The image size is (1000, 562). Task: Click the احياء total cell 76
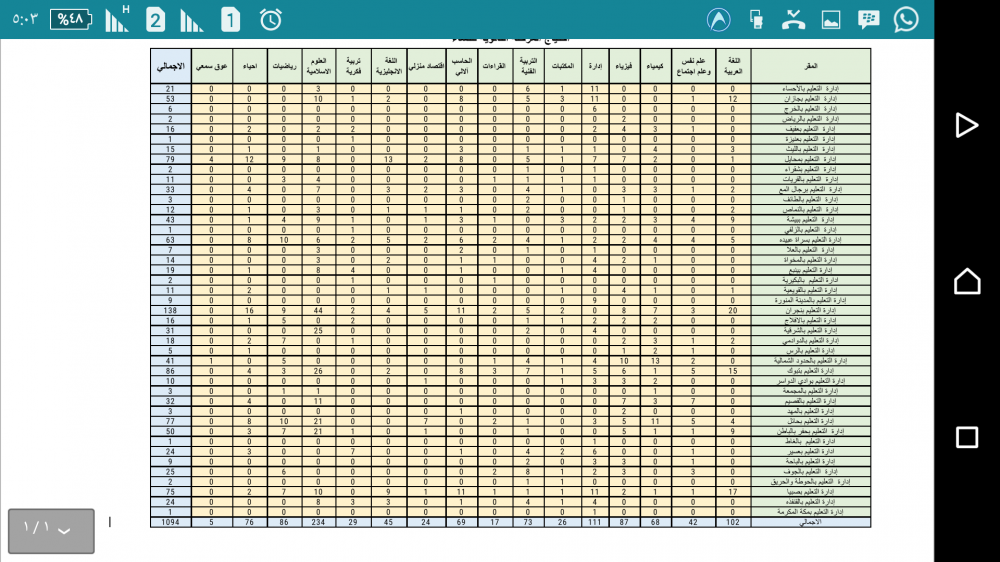point(249,522)
